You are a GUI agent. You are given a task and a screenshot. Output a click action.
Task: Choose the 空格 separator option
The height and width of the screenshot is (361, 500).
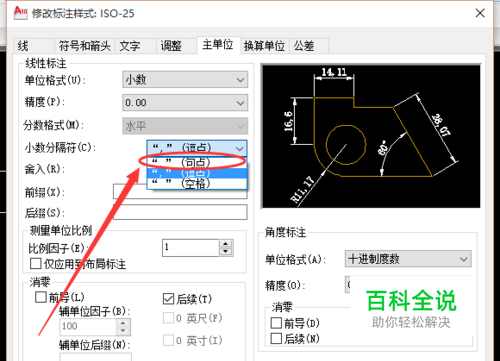coord(197,183)
